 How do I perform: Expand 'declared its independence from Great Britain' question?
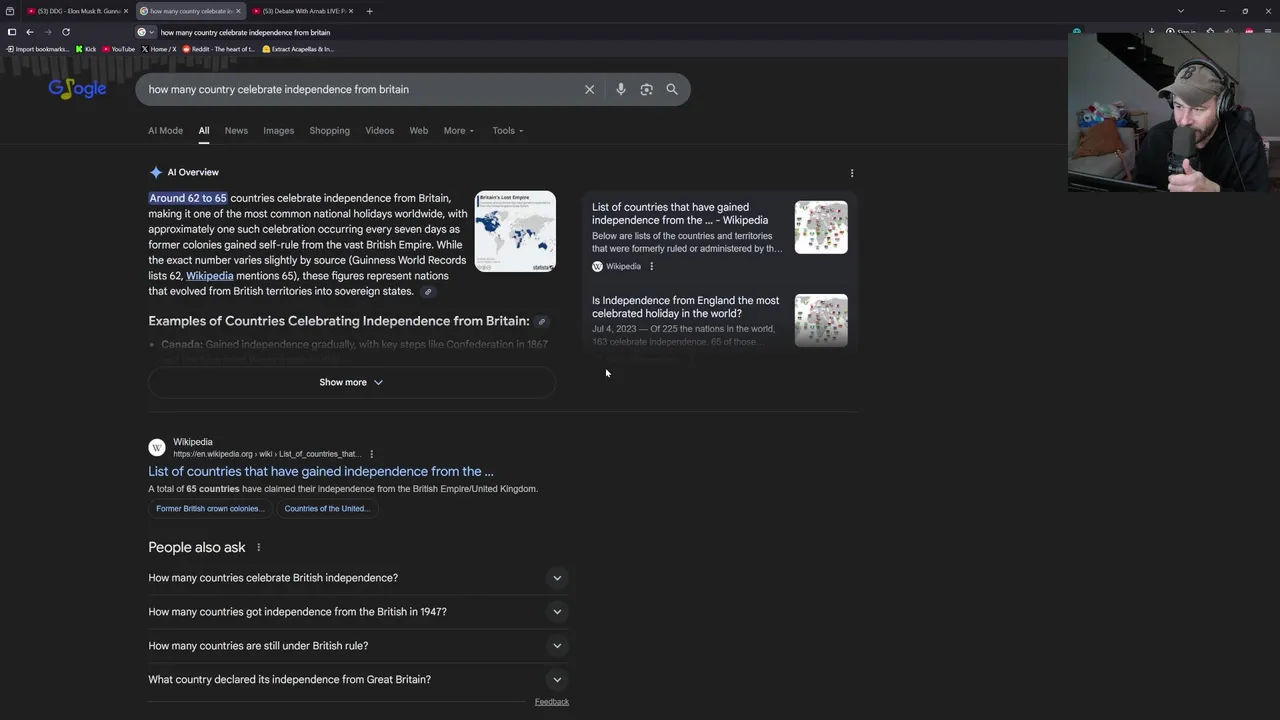[x=358, y=680]
